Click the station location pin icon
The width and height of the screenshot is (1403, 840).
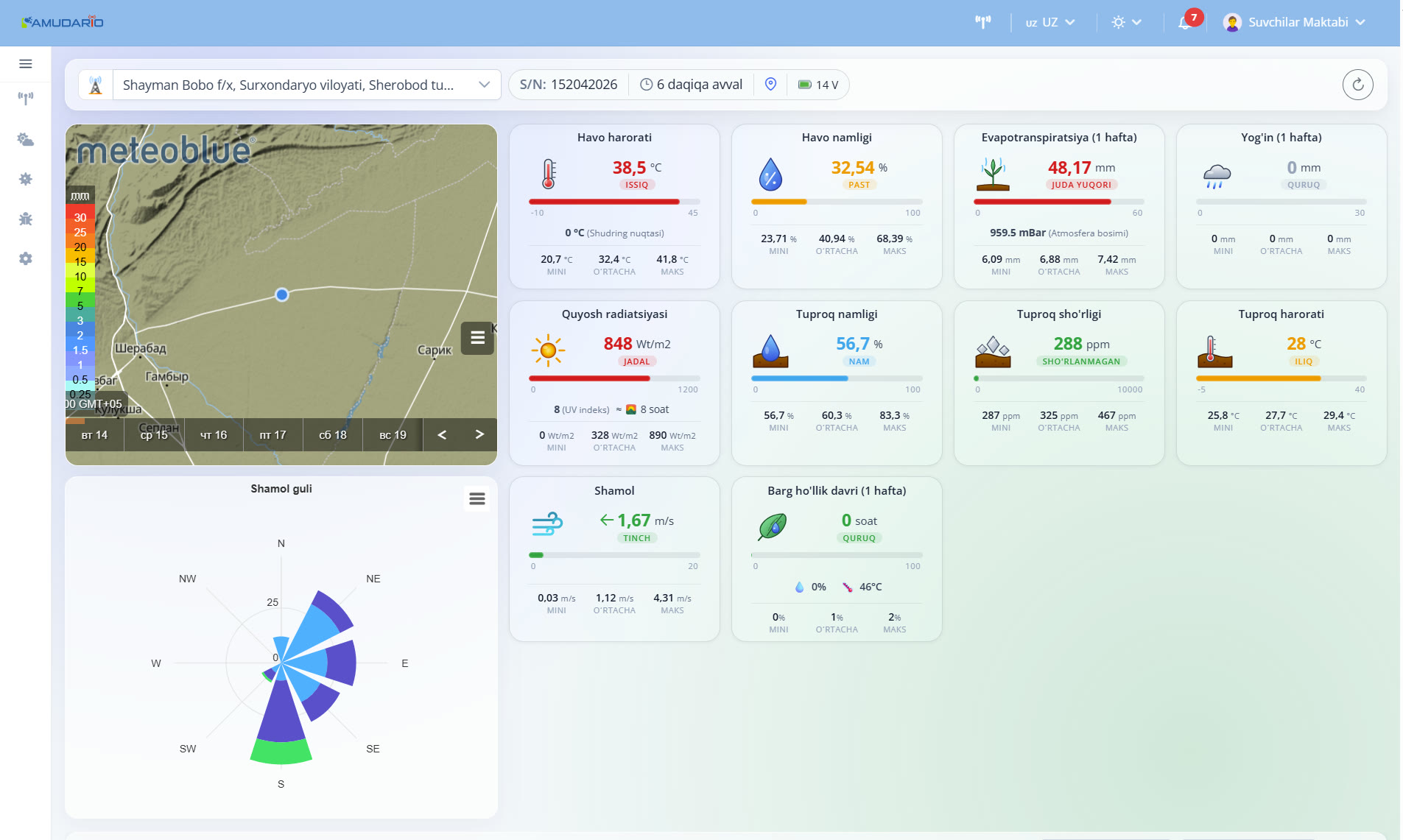click(x=770, y=85)
